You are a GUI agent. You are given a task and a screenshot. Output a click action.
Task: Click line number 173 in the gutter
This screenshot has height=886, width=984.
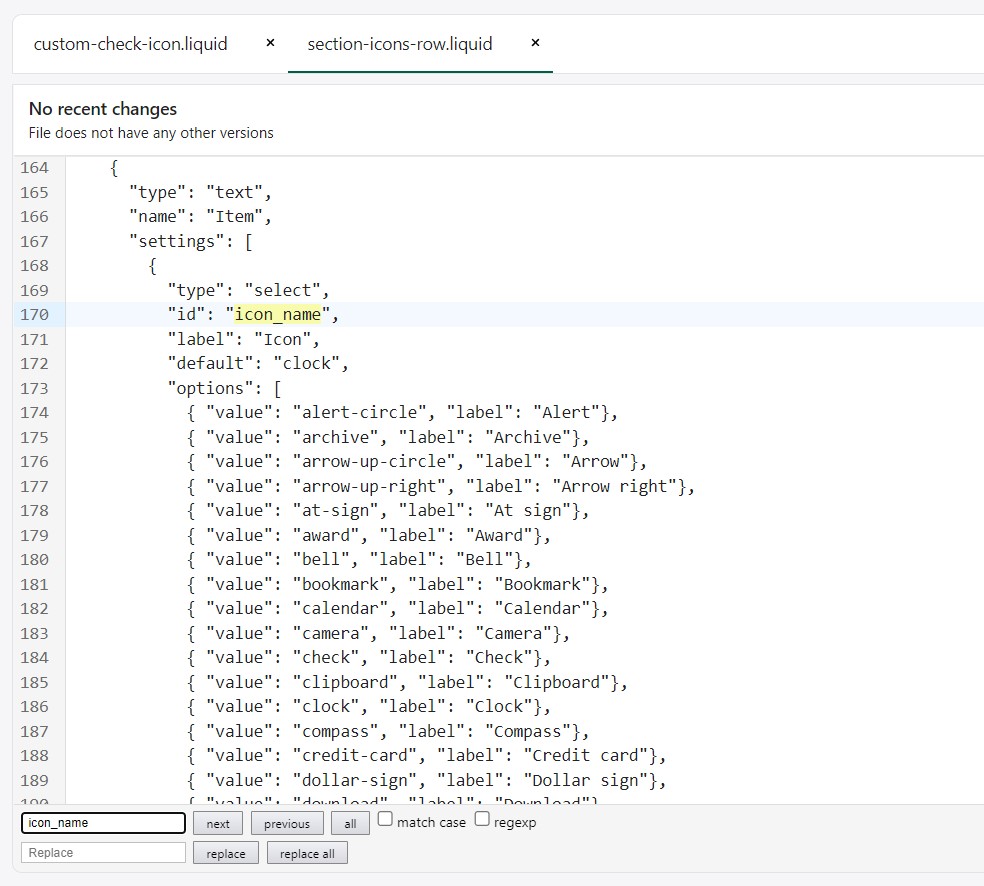pyautogui.click(x=34, y=388)
